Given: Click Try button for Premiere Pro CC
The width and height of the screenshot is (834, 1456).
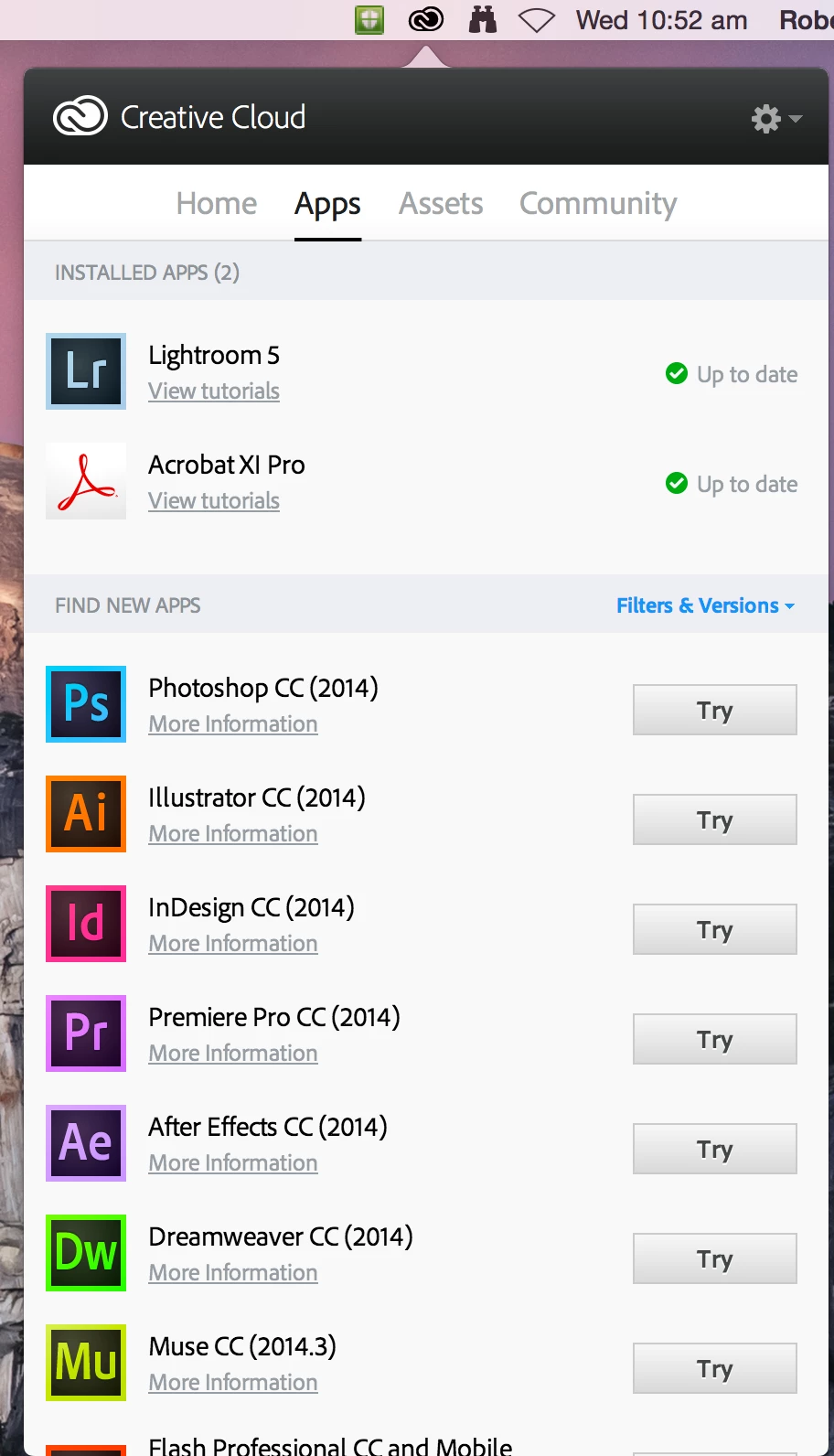Looking at the screenshot, I should (x=715, y=1039).
